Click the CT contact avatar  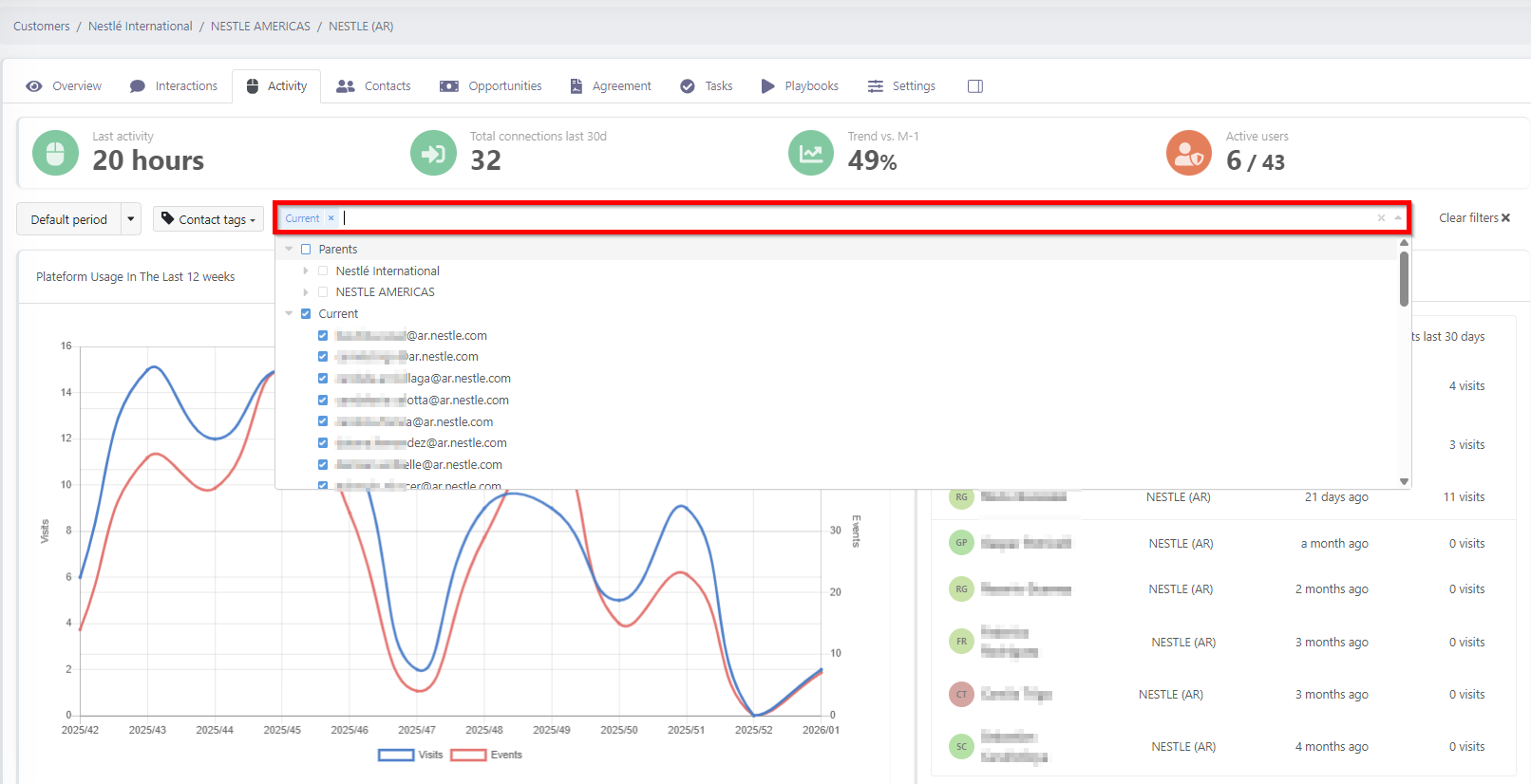pos(961,695)
